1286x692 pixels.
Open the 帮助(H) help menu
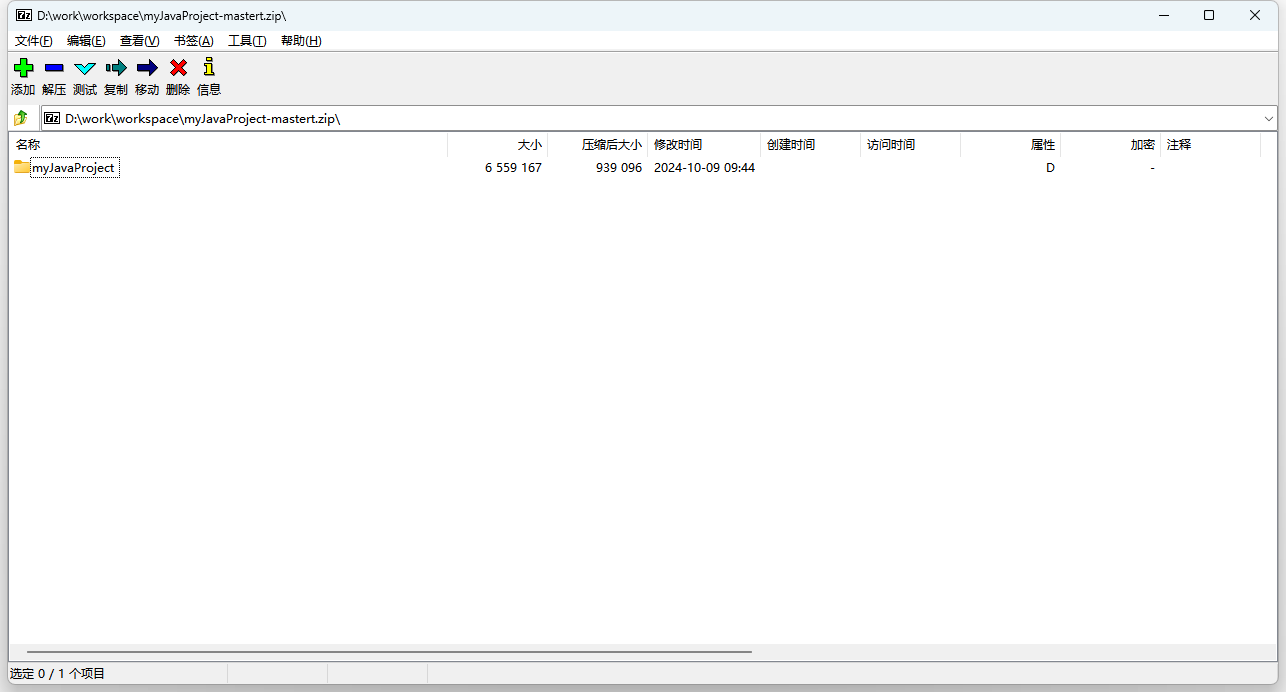click(301, 41)
